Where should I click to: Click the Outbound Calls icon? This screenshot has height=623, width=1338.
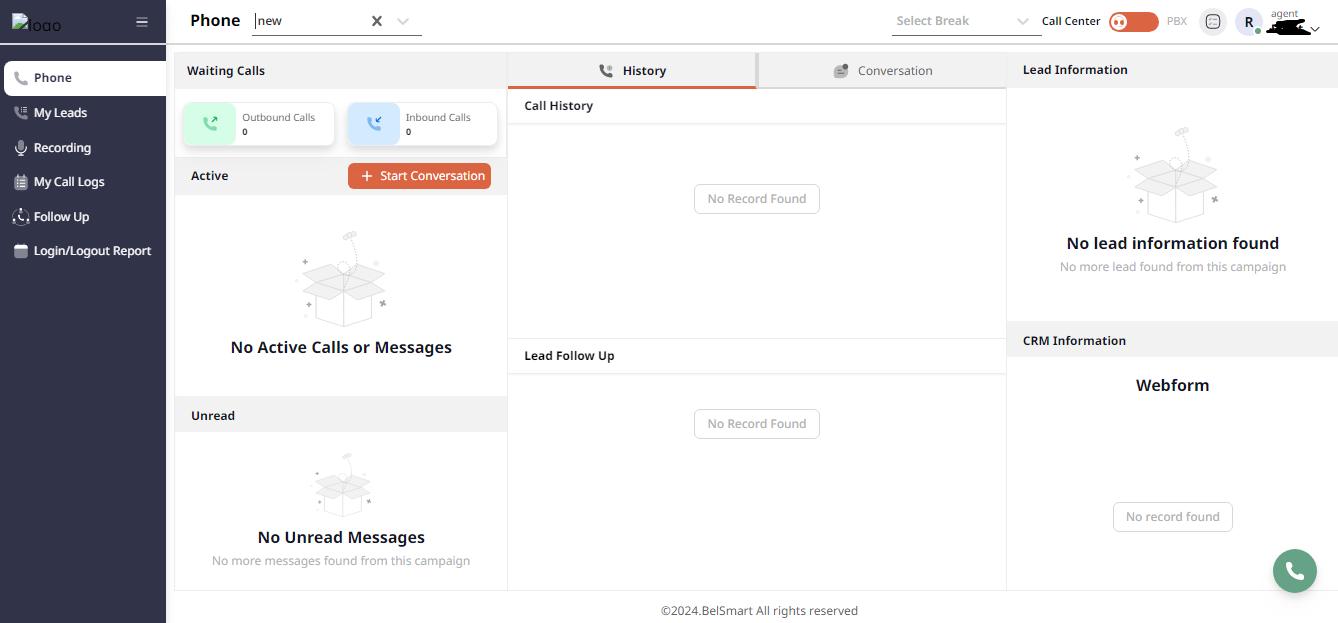click(209, 123)
